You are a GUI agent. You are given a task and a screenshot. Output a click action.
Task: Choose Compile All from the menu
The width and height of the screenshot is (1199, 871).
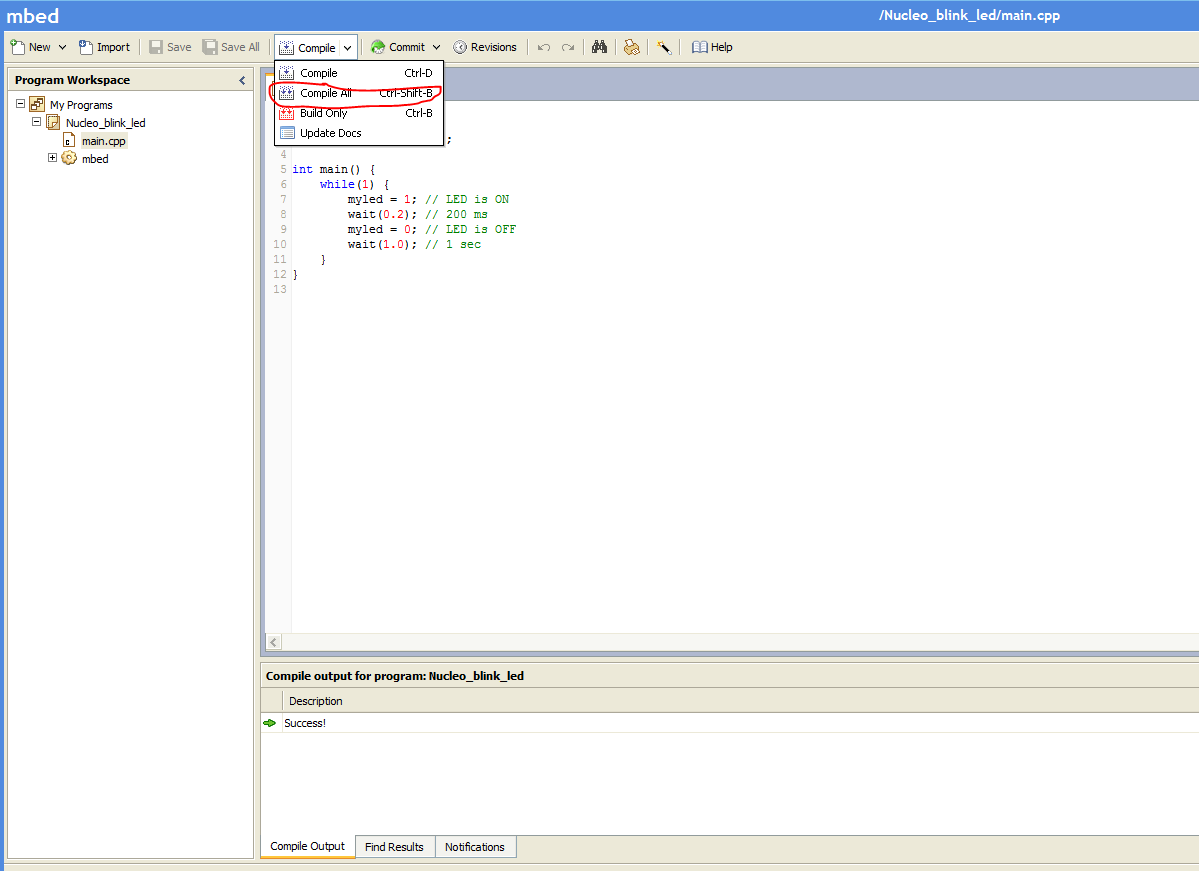click(x=326, y=93)
